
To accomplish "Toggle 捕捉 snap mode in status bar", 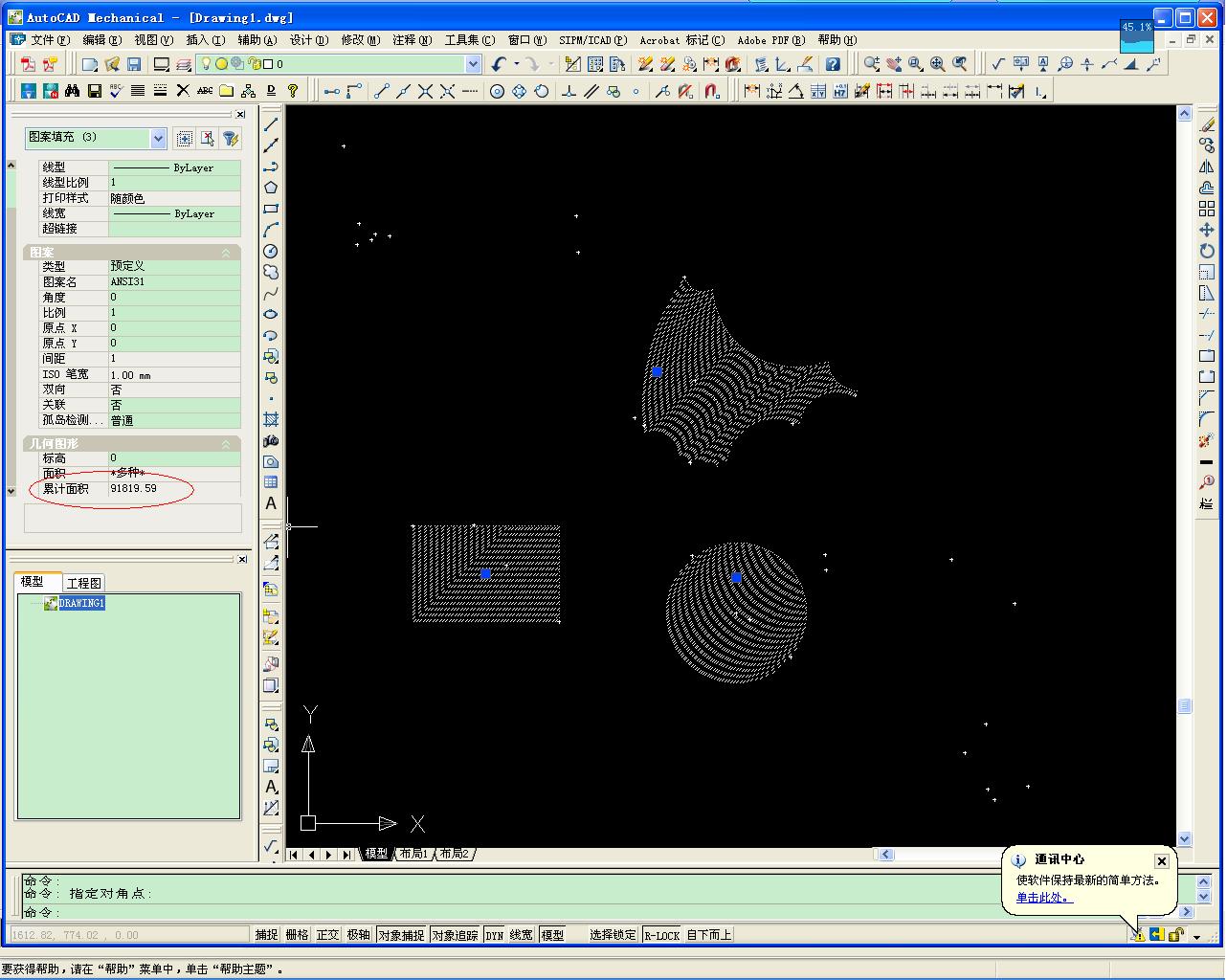I will [266, 935].
